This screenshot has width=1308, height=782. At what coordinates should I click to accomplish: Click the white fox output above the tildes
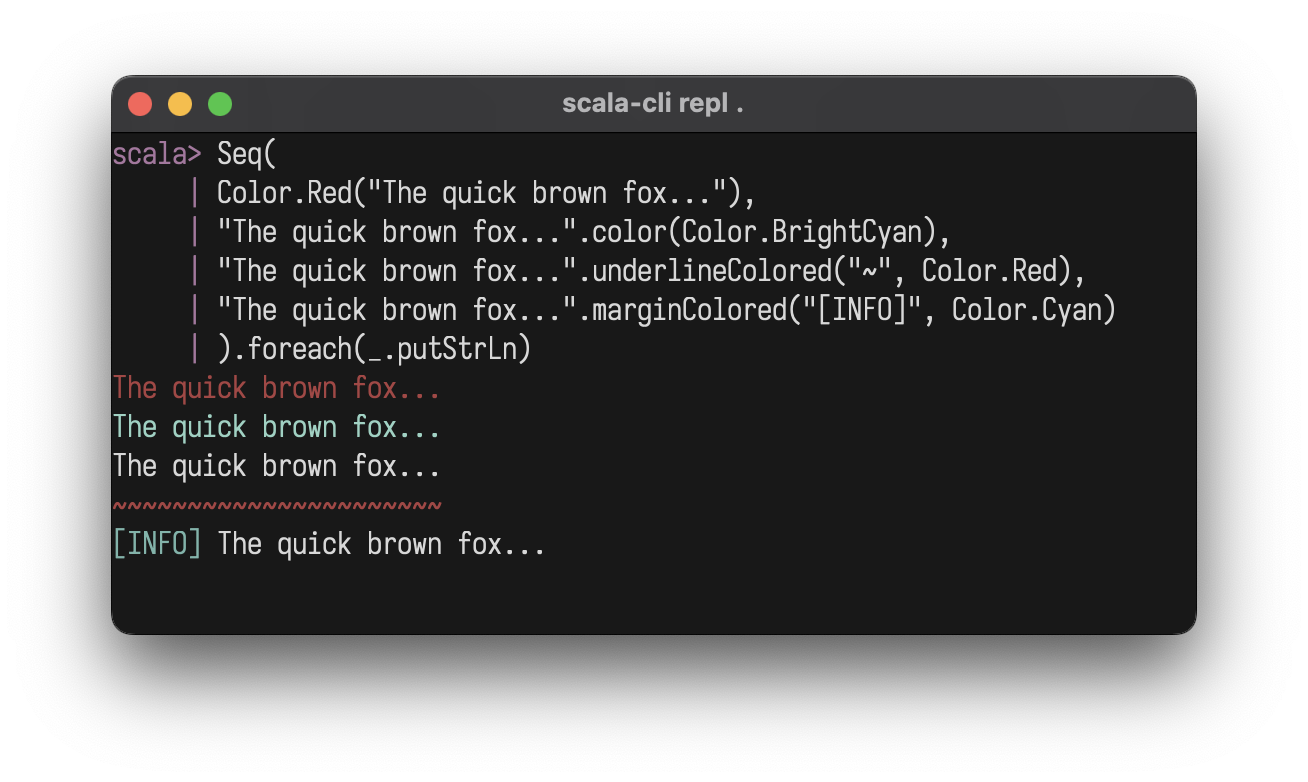[x=277, y=466]
